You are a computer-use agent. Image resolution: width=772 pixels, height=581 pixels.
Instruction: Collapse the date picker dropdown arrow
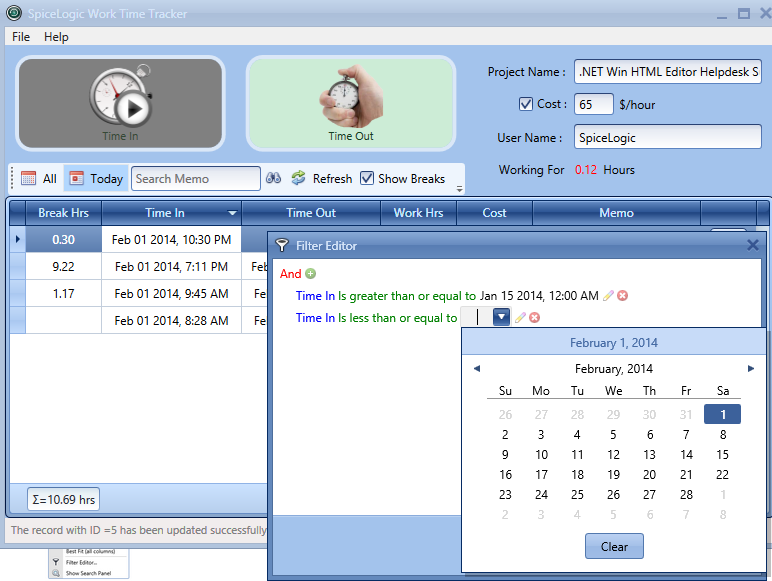coord(501,317)
